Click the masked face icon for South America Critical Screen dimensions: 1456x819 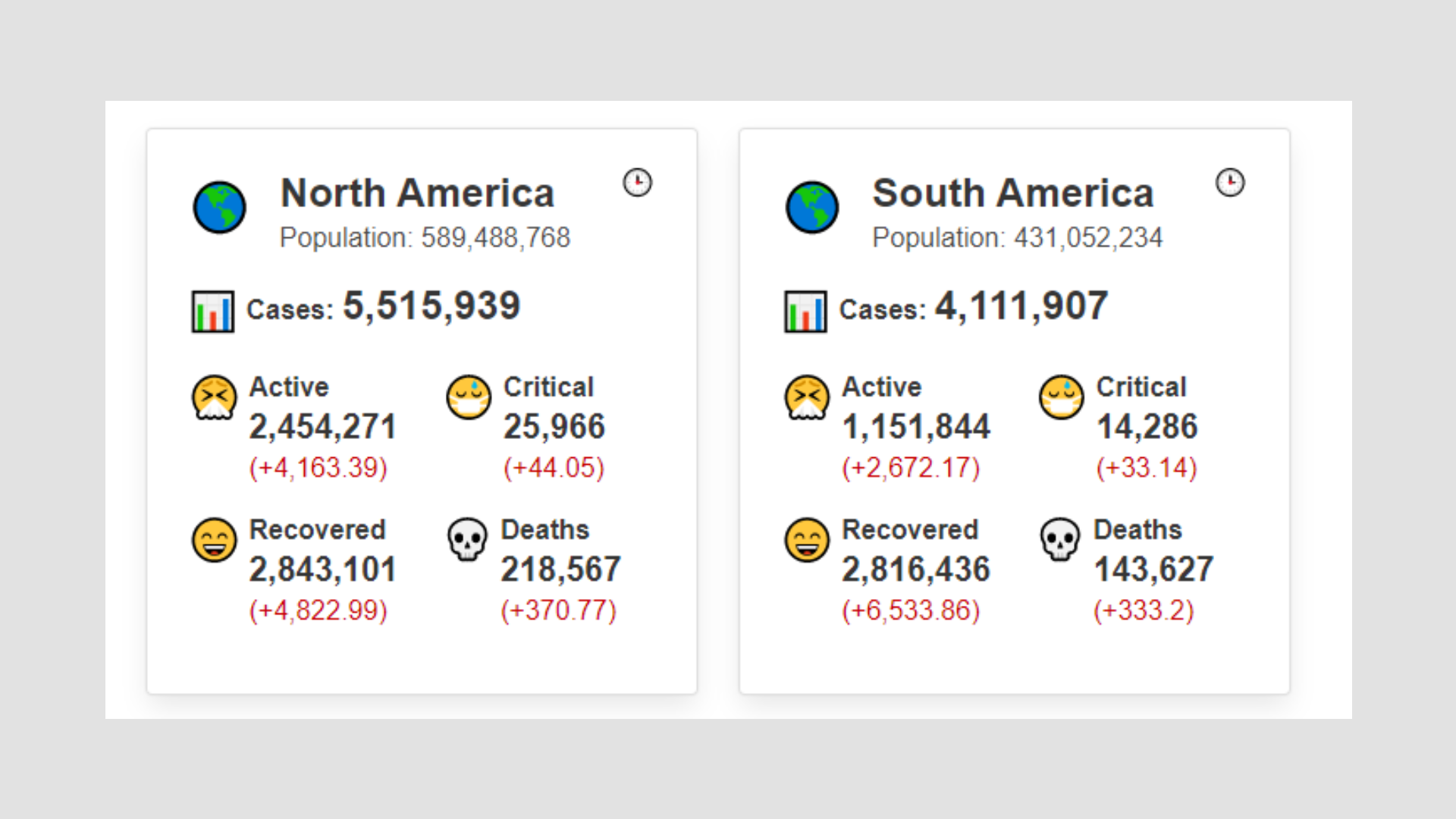[1062, 397]
